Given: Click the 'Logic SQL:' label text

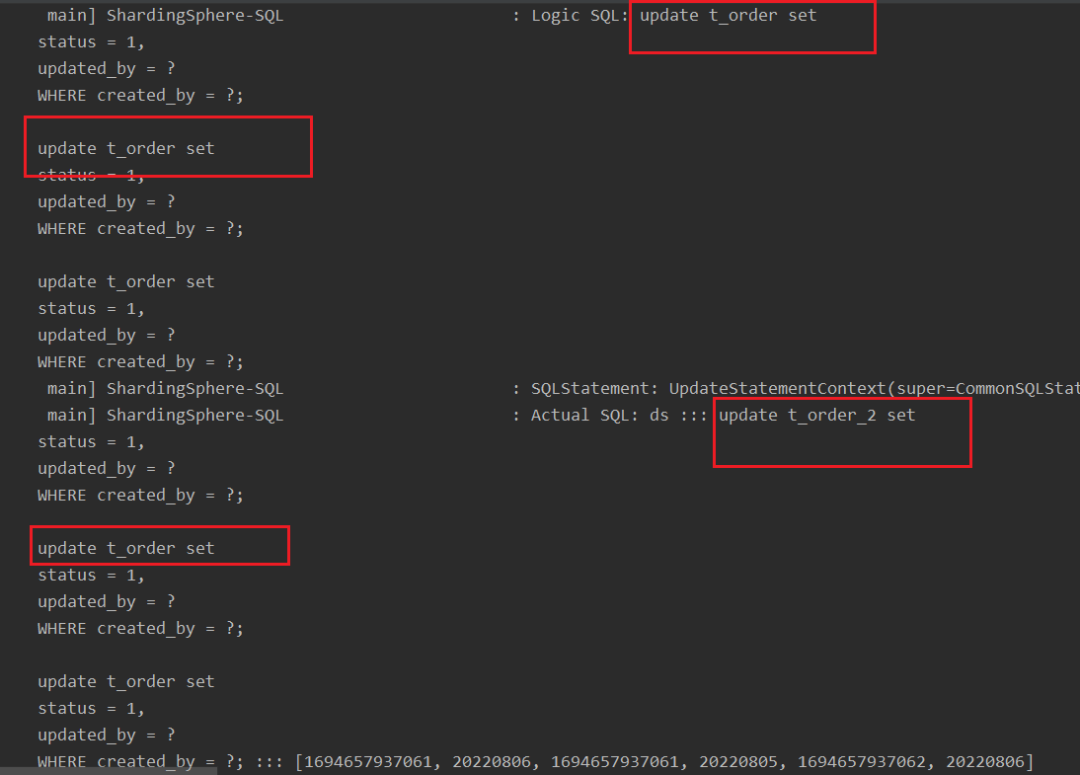Looking at the screenshot, I should pos(580,16).
